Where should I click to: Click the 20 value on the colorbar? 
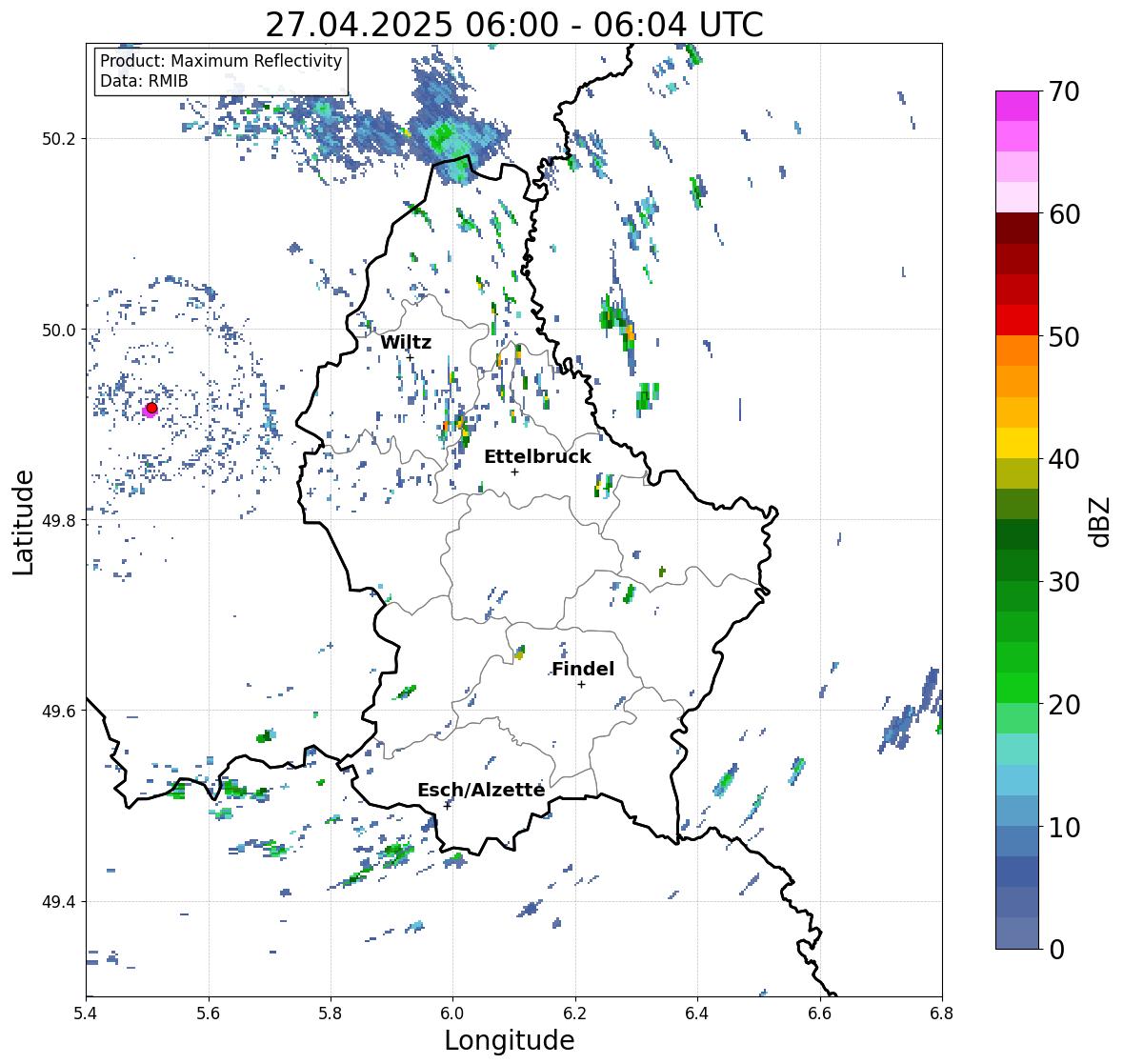(x=1064, y=705)
